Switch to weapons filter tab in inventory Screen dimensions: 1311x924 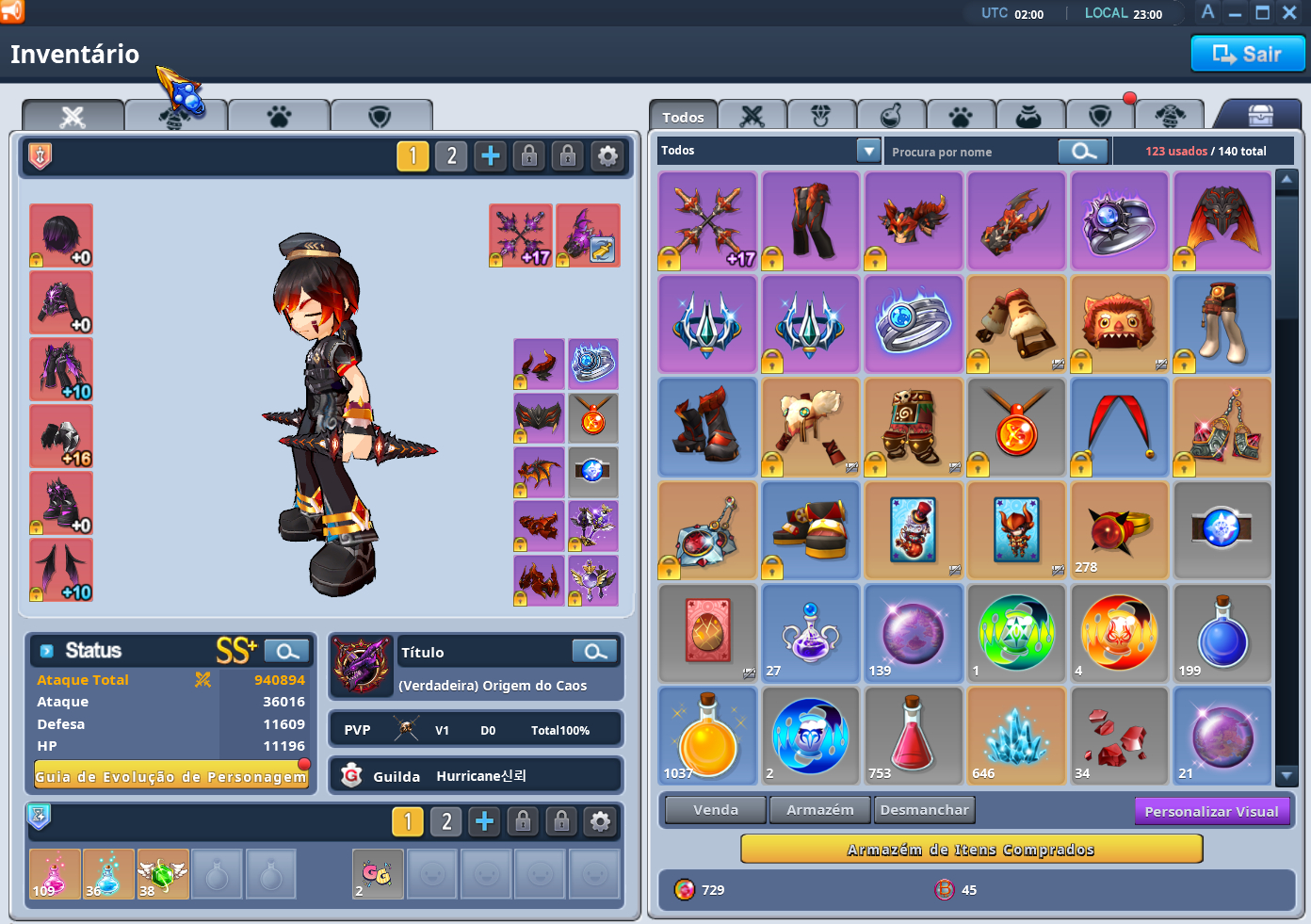click(752, 116)
